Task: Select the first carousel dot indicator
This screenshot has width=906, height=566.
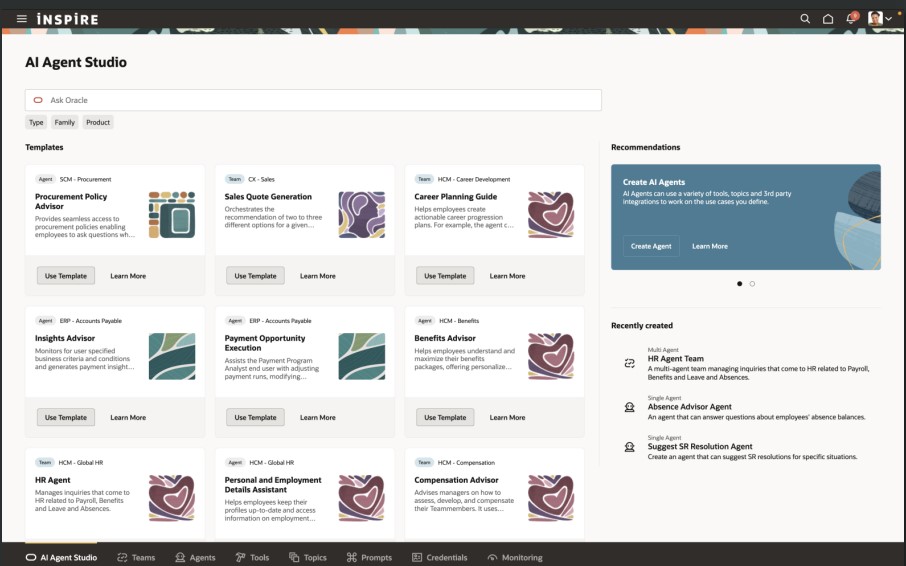Action: pyautogui.click(x=740, y=284)
